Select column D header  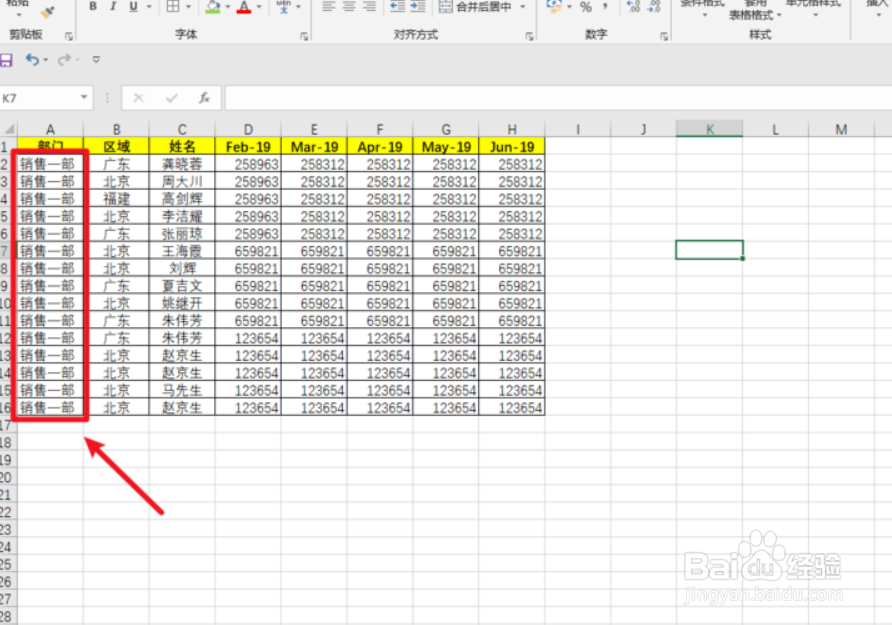248,129
